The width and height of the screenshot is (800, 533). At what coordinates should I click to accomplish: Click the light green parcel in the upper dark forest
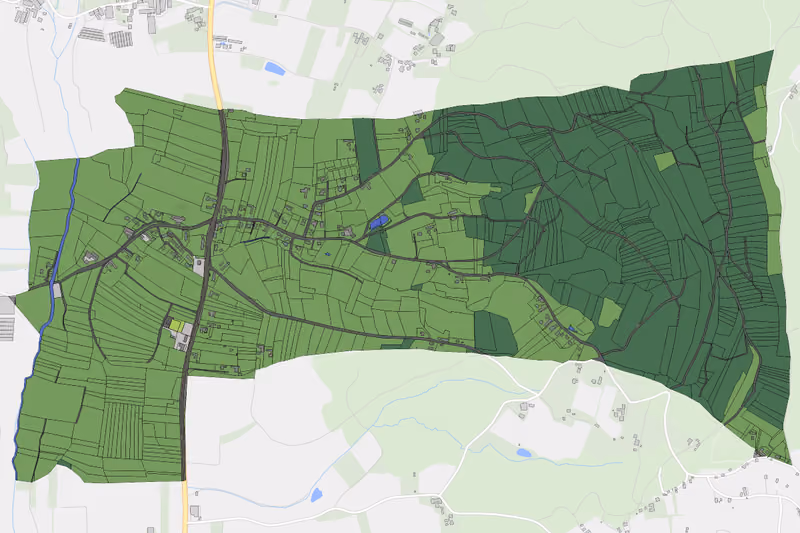click(665, 161)
